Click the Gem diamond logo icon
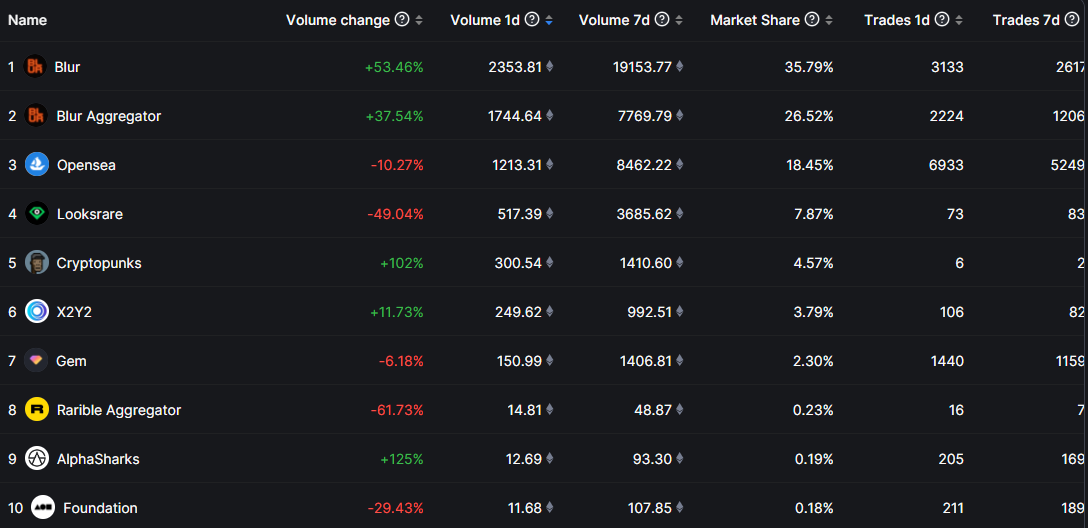The width and height of the screenshot is (1088, 528). click(x=37, y=361)
